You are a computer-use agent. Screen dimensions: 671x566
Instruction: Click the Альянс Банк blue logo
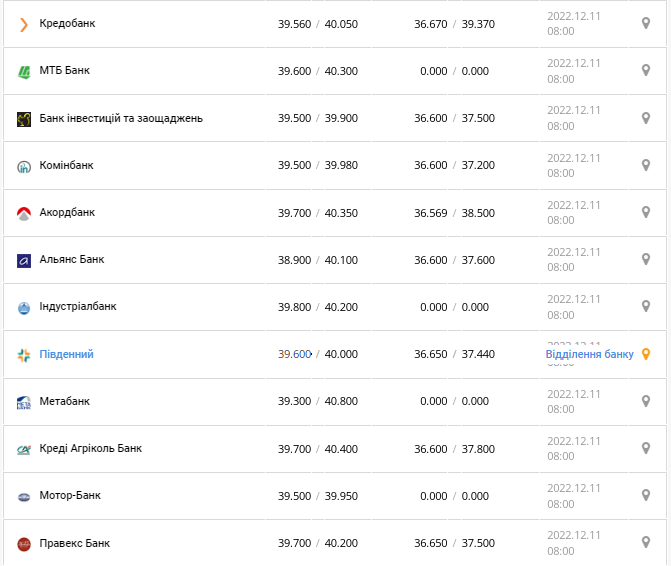[x=24, y=261]
